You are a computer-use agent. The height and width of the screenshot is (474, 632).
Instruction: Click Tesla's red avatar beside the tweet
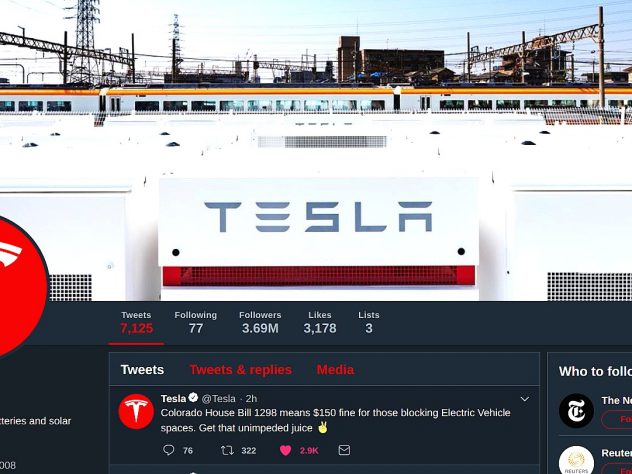[x=136, y=411]
